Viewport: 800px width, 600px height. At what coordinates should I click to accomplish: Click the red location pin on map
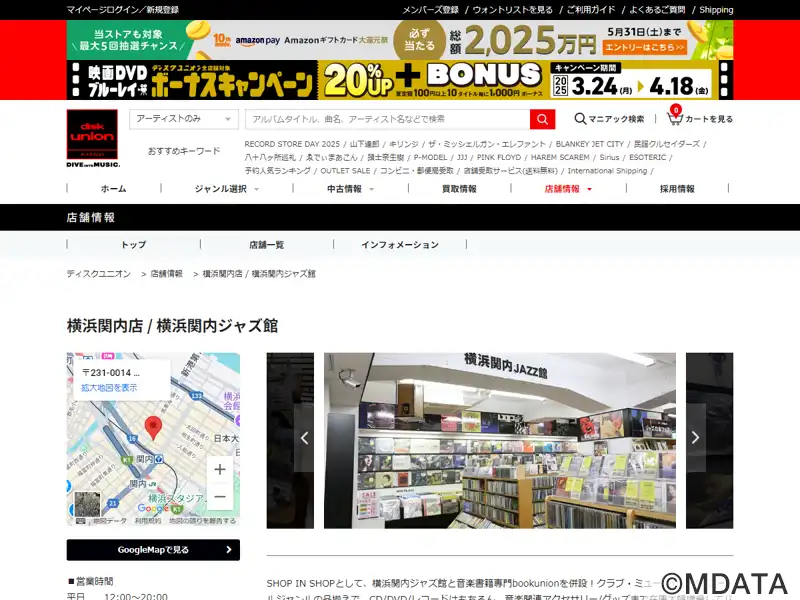pyautogui.click(x=153, y=428)
